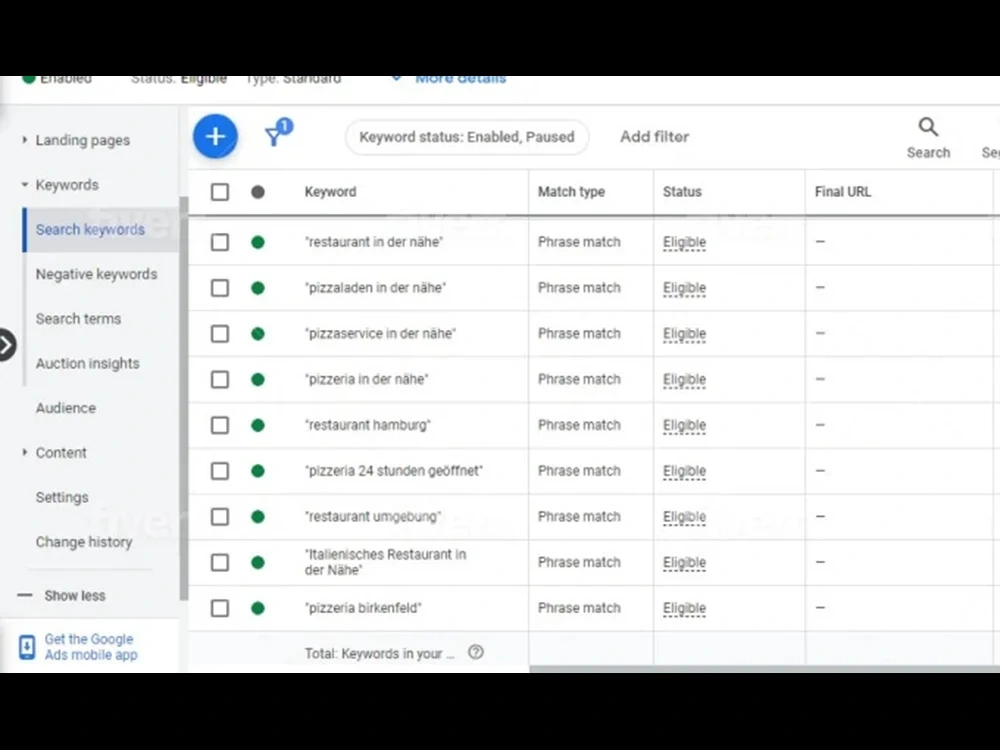1000x750 pixels.
Task: Click the Search magnifier icon
Action: coord(928,127)
